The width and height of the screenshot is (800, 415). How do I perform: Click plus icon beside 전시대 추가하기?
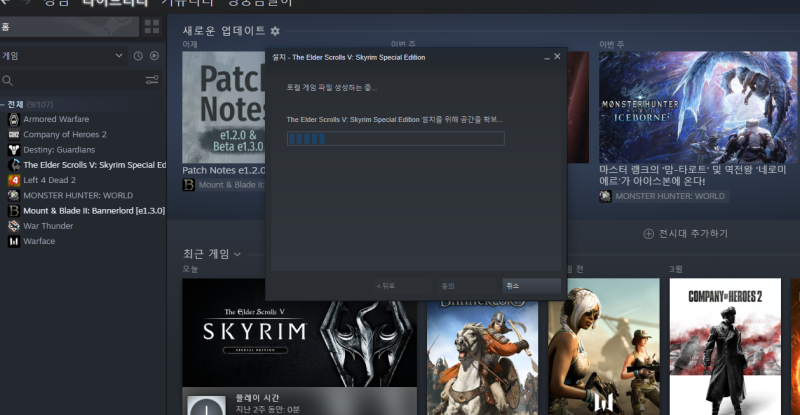(x=648, y=234)
